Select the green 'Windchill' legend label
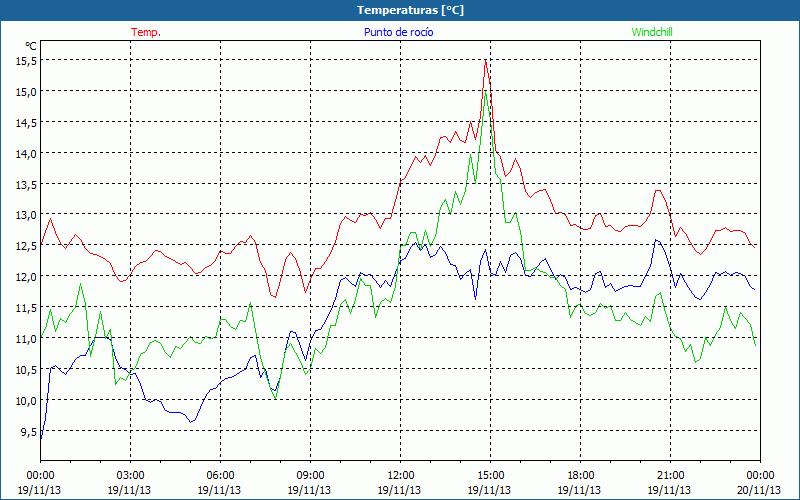 (x=652, y=32)
